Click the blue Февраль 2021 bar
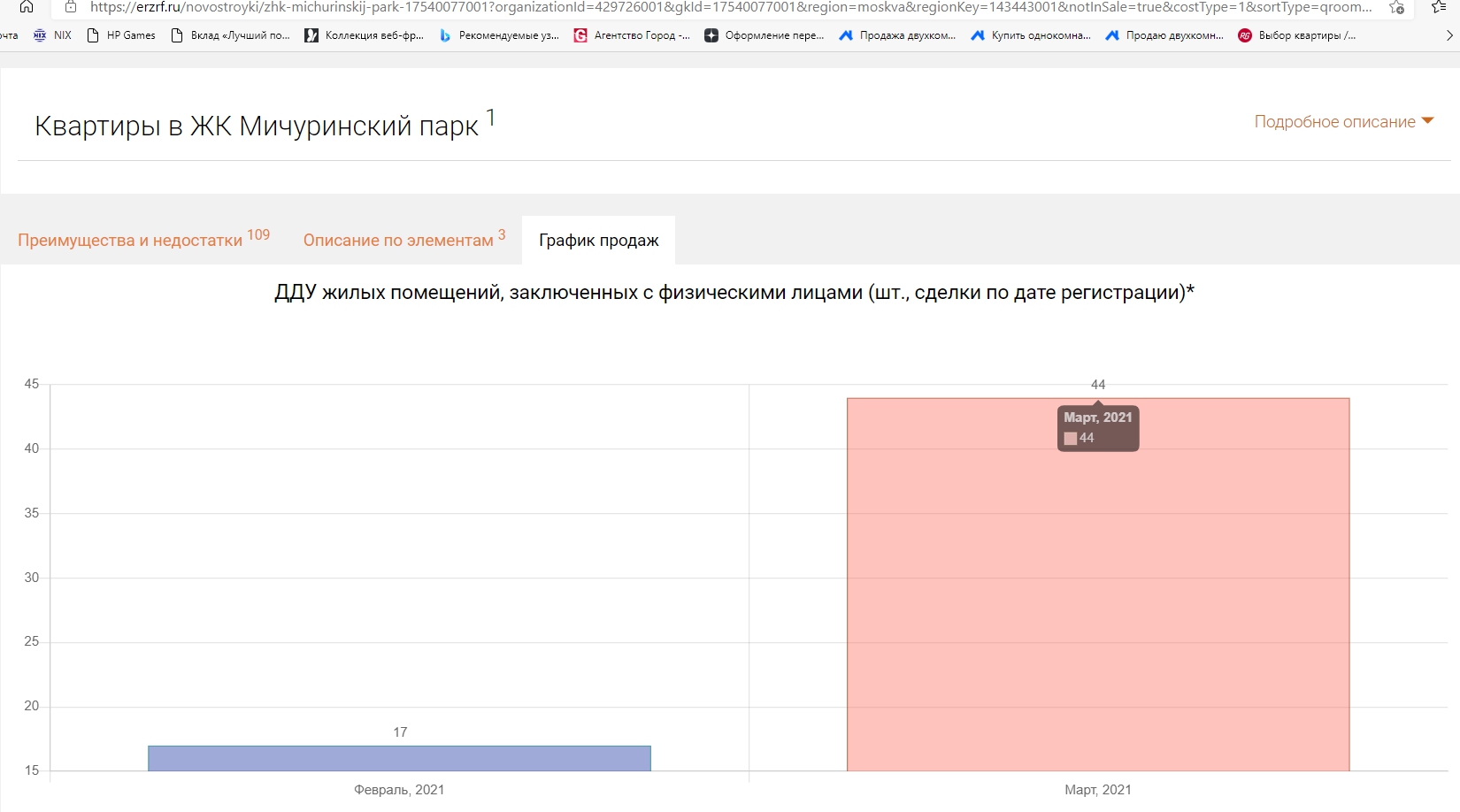Viewport: 1460px width, 812px height. (x=399, y=758)
